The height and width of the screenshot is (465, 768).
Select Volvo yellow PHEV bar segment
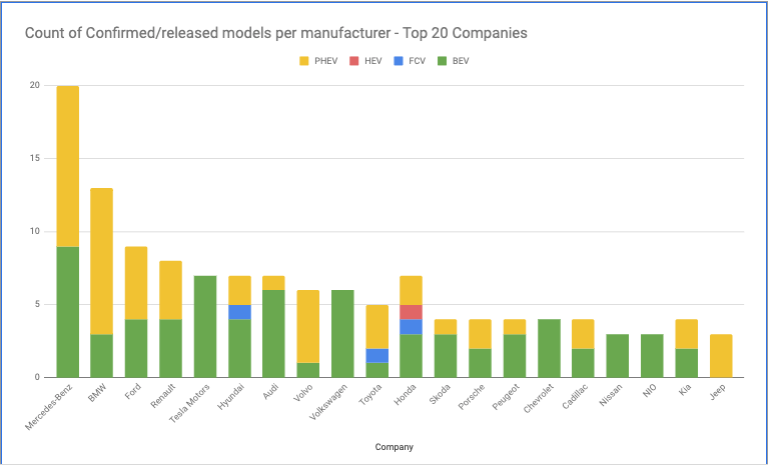308,326
